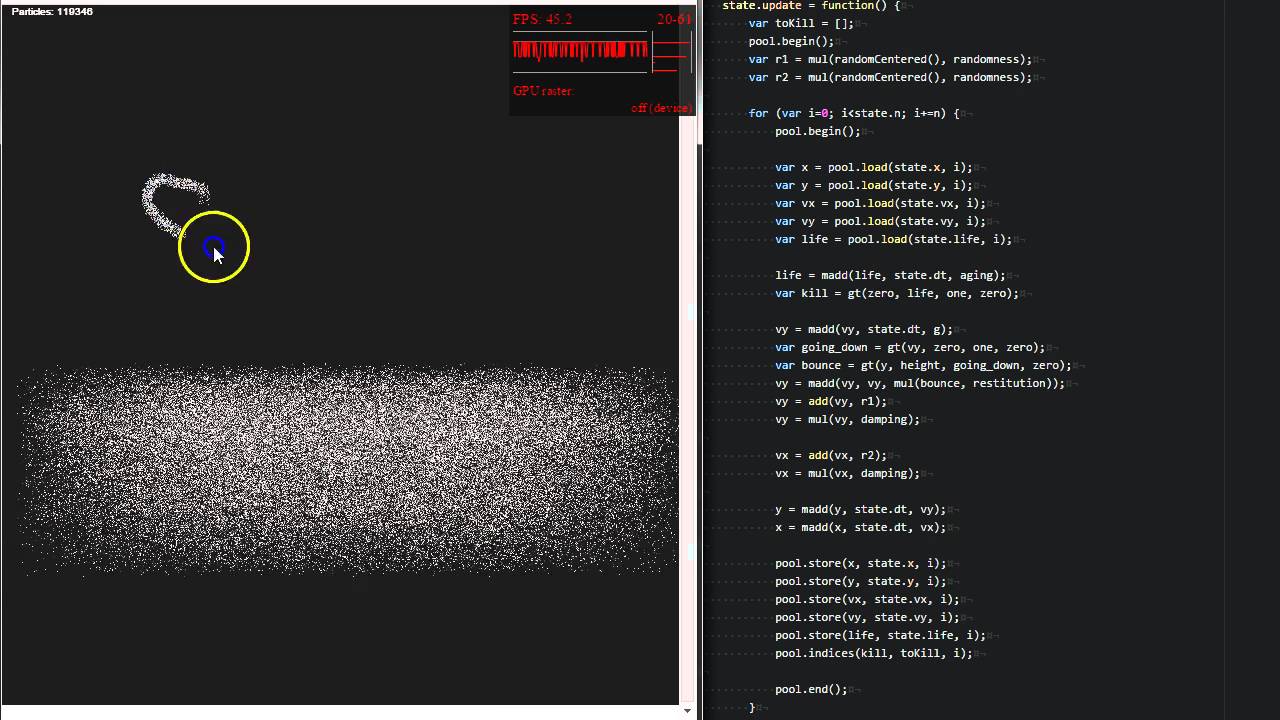Click the restitution madd line
Image resolution: width=1280 pixels, height=720 pixels.
[x=920, y=383]
